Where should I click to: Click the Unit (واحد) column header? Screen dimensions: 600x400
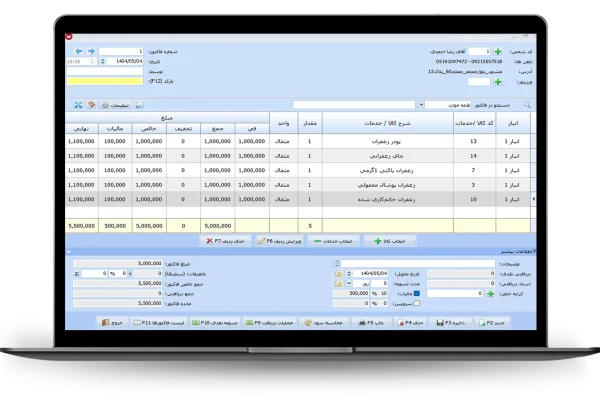point(283,123)
